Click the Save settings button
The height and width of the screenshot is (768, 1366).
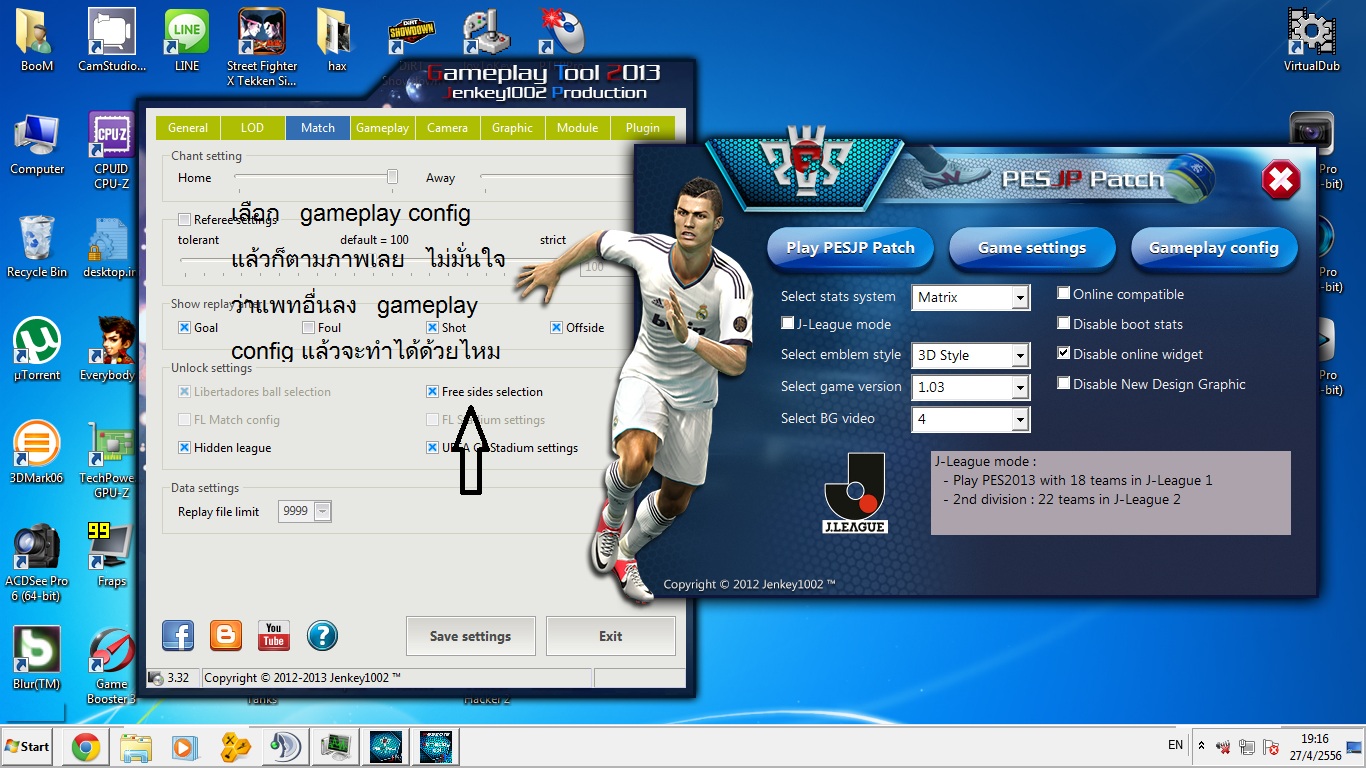click(470, 636)
